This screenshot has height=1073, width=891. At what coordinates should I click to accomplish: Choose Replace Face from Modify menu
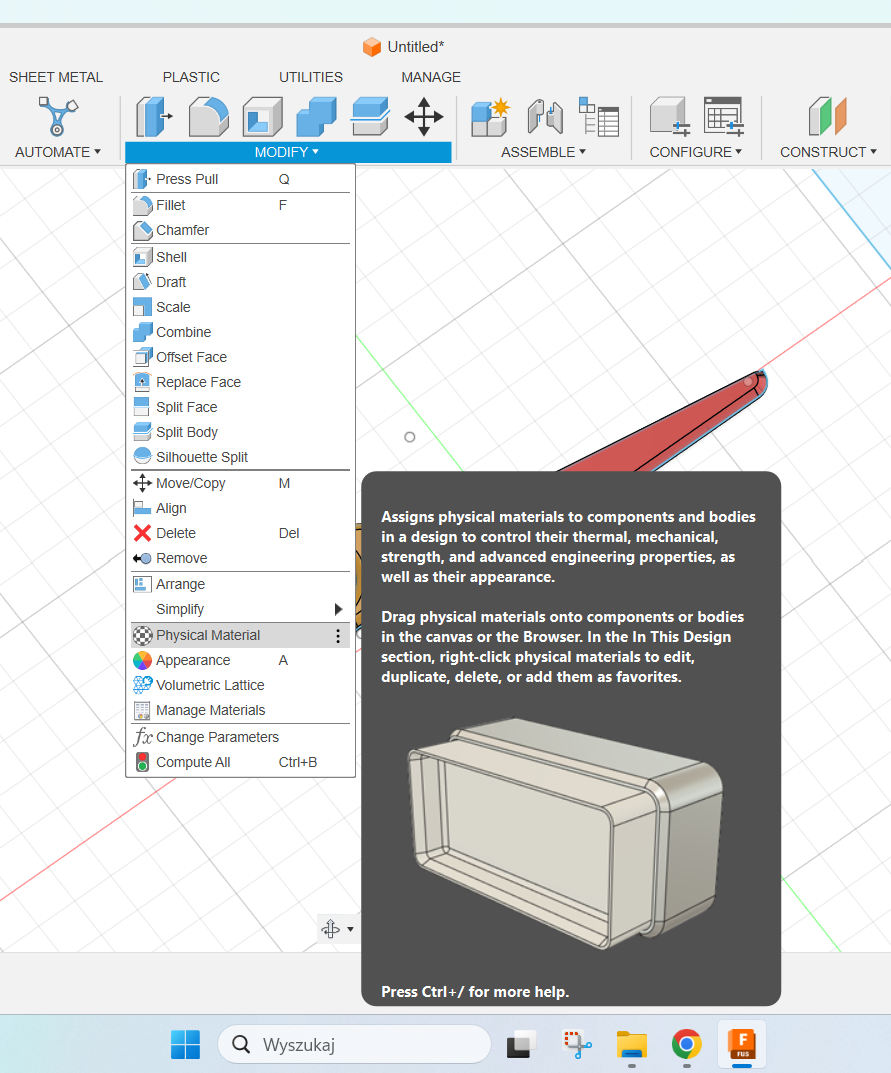pyautogui.click(x=240, y=382)
